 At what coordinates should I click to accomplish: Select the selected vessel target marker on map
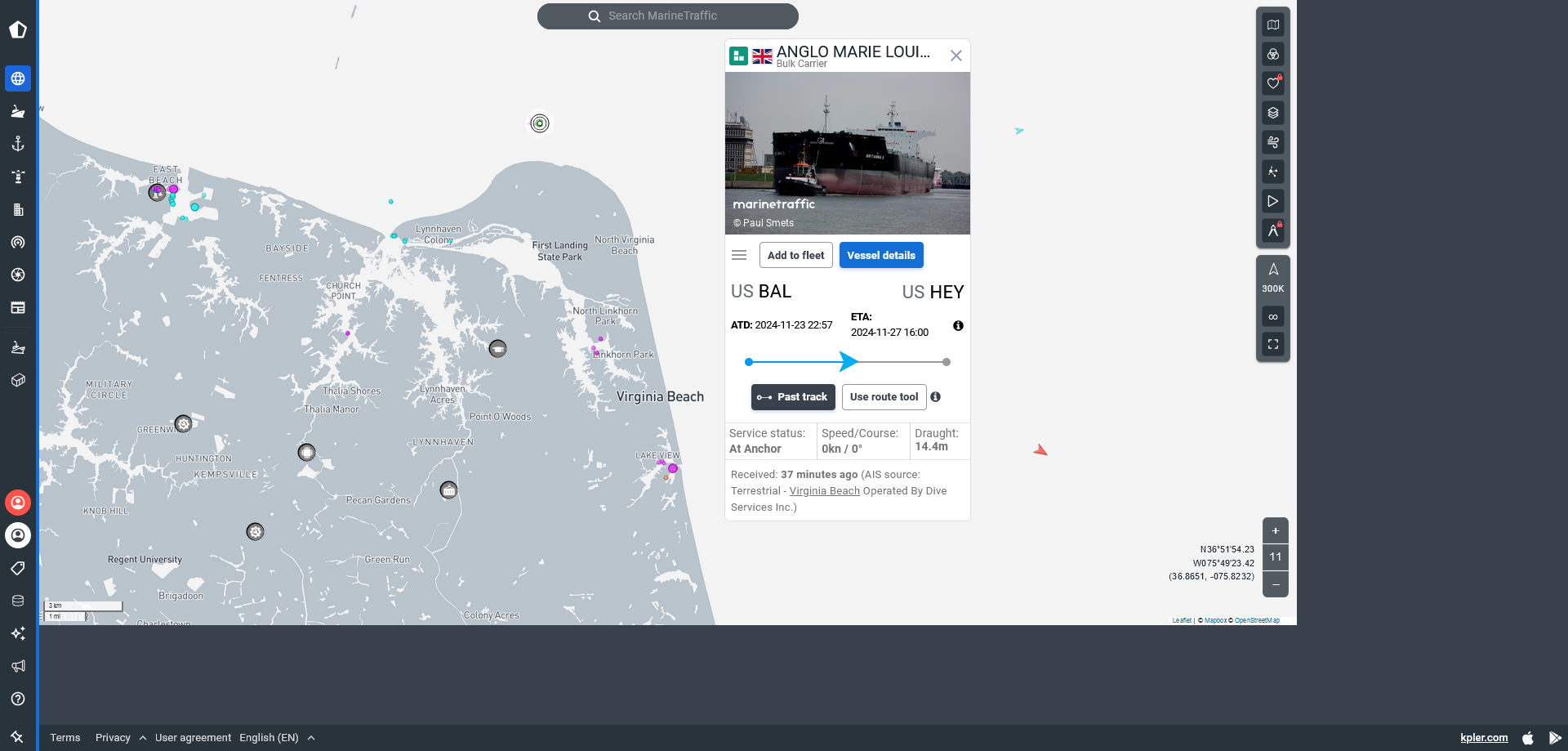[540, 123]
